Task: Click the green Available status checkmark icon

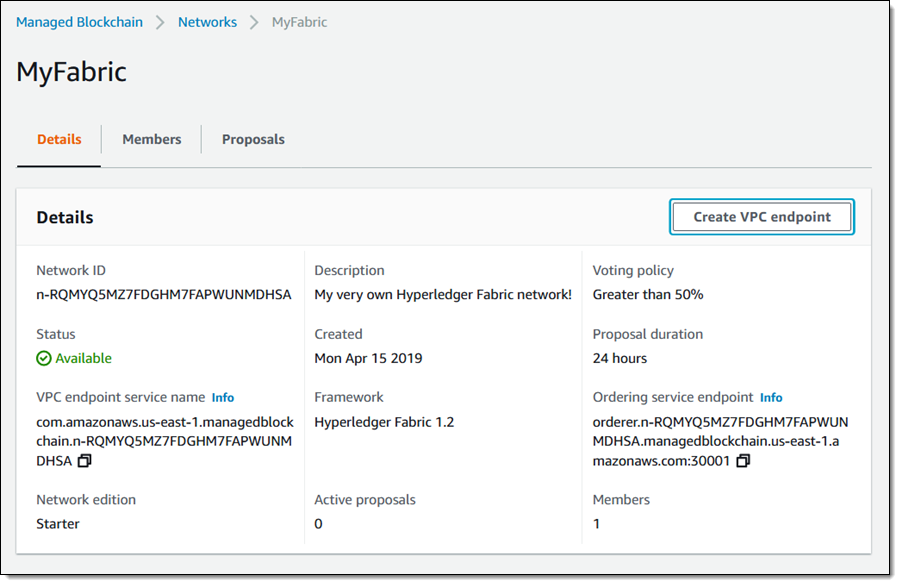Action: point(43,358)
